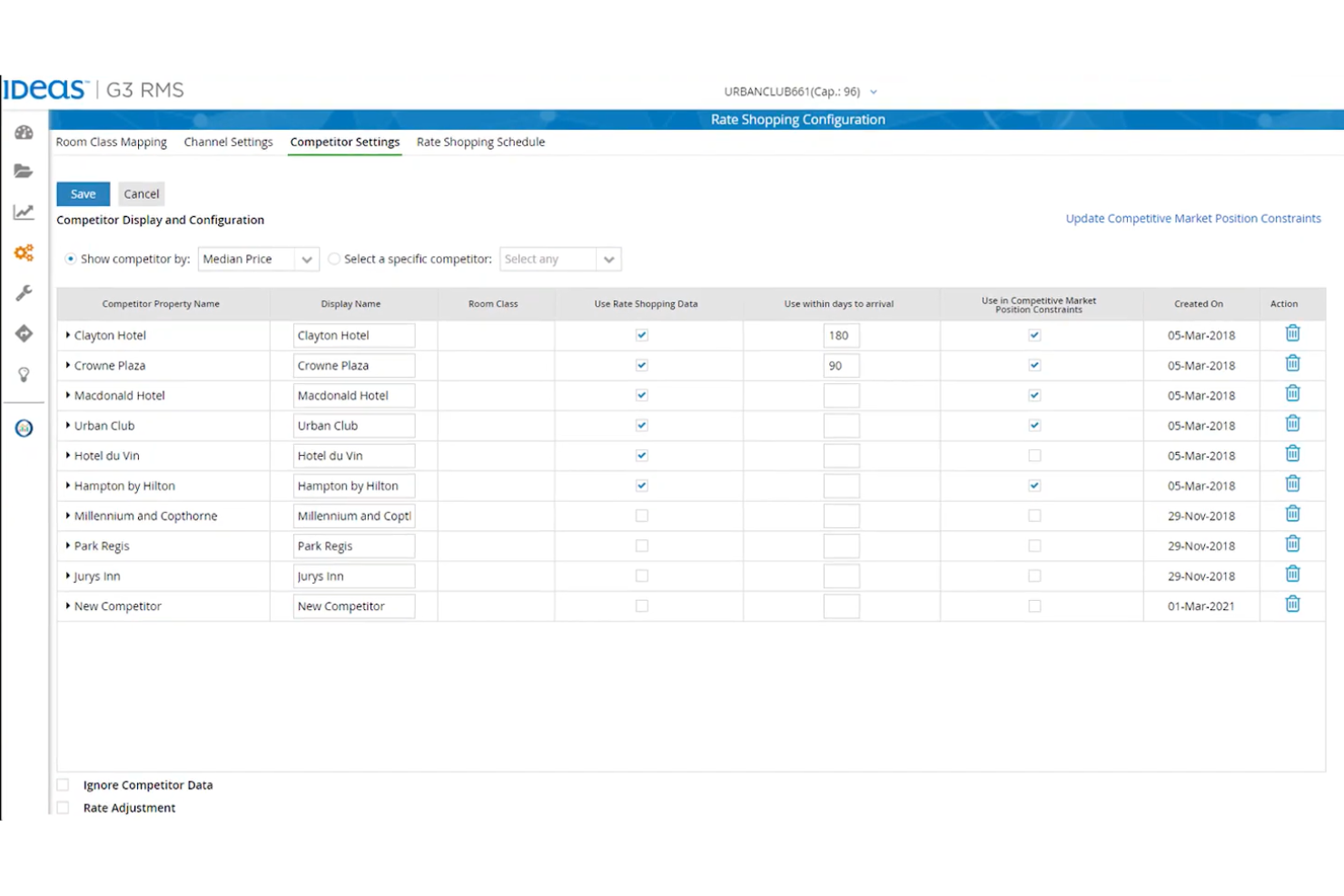Open the wrench tools icon in sidebar
Image resolution: width=1344 pixels, height=896 pixels.
point(24,293)
